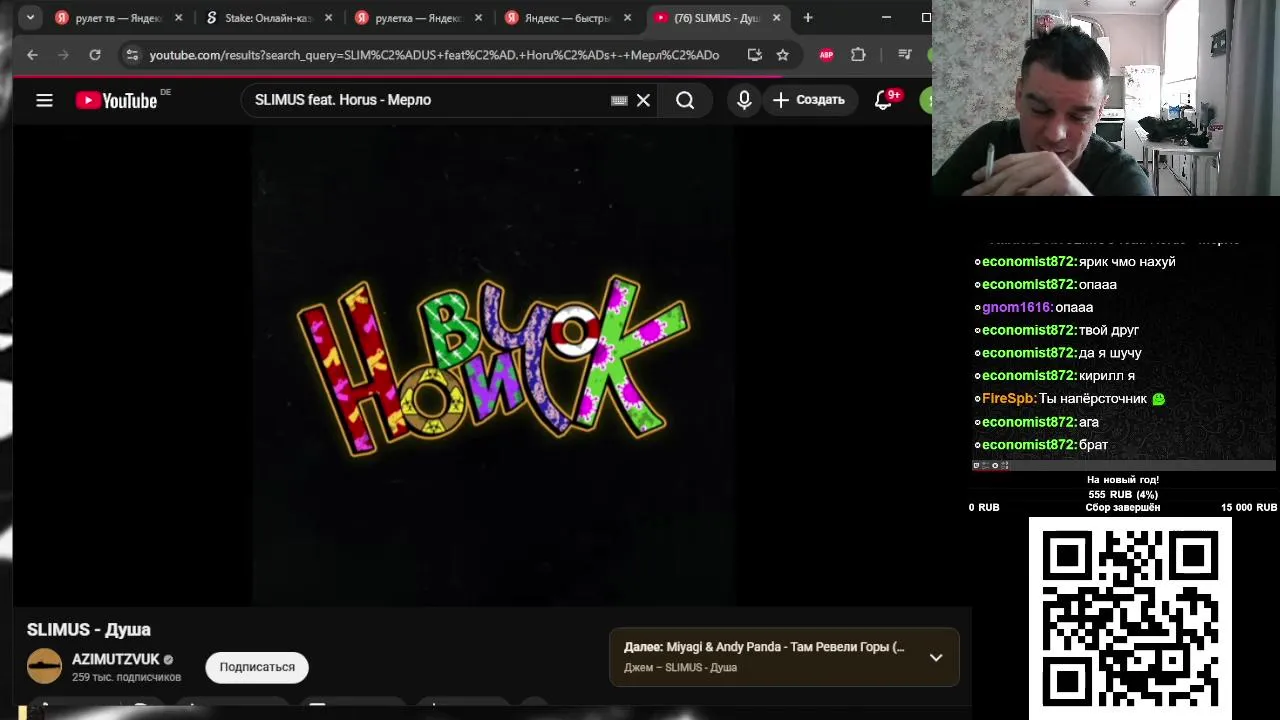Screen dimensions: 1280x720
Task: Reload the page
Action: [x=95, y=55]
